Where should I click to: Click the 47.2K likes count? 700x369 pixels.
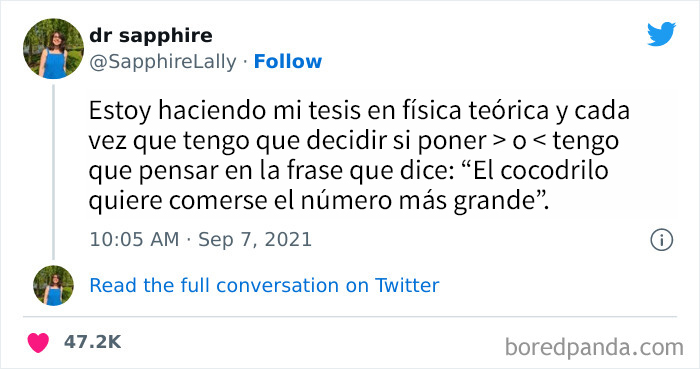click(x=92, y=342)
